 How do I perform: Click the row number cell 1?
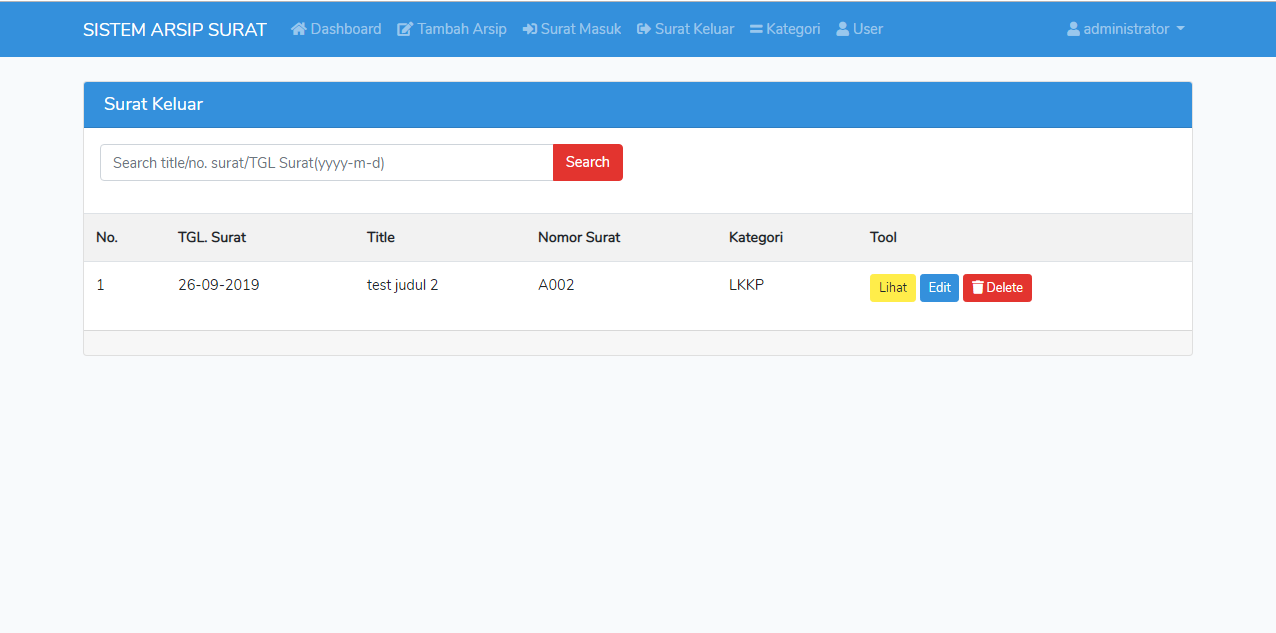[100, 285]
